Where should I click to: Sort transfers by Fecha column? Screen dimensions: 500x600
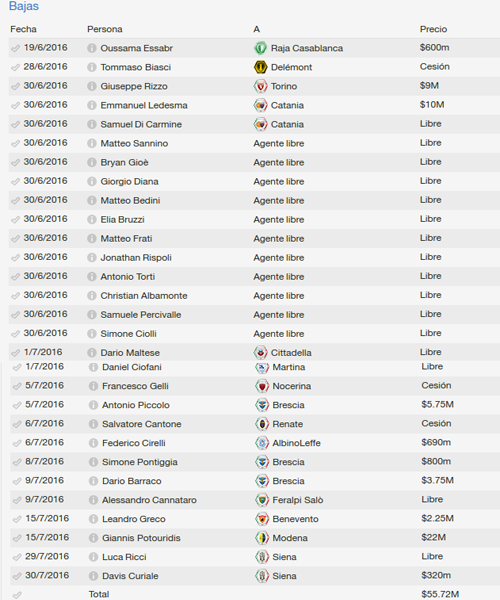pos(23,29)
